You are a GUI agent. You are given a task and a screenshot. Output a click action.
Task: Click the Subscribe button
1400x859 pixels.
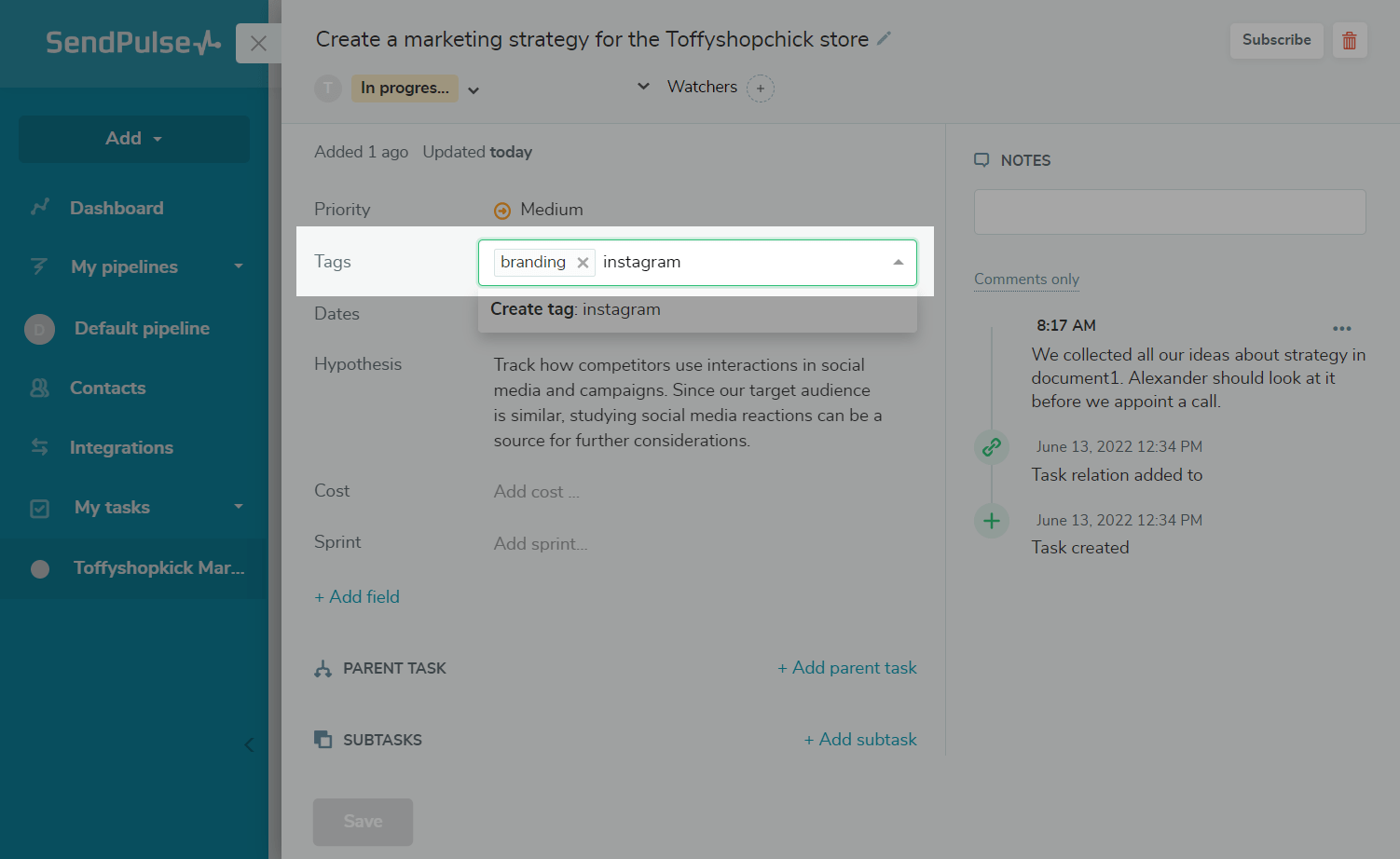tap(1276, 40)
